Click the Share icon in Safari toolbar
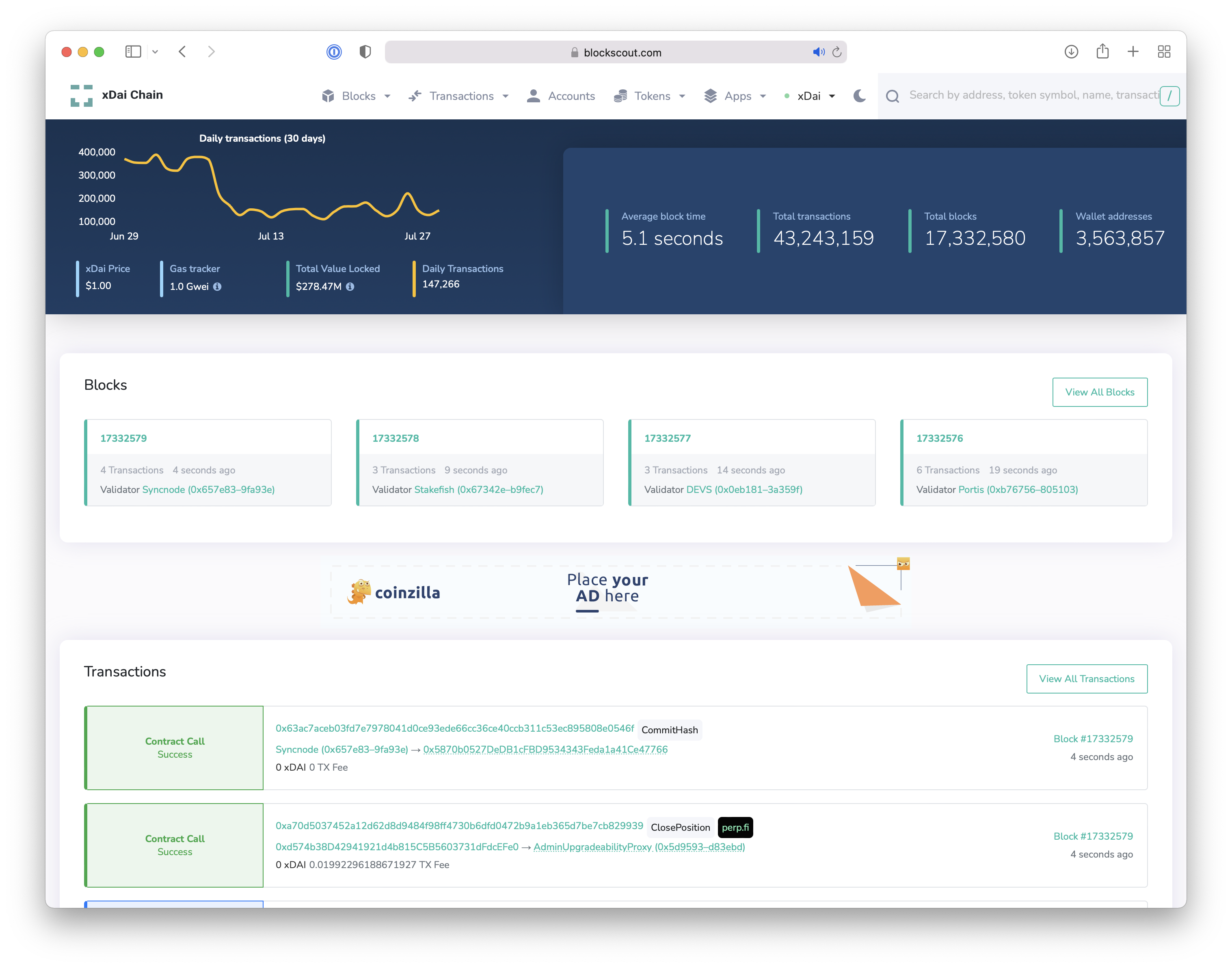1232x968 pixels. point(1102,52)
